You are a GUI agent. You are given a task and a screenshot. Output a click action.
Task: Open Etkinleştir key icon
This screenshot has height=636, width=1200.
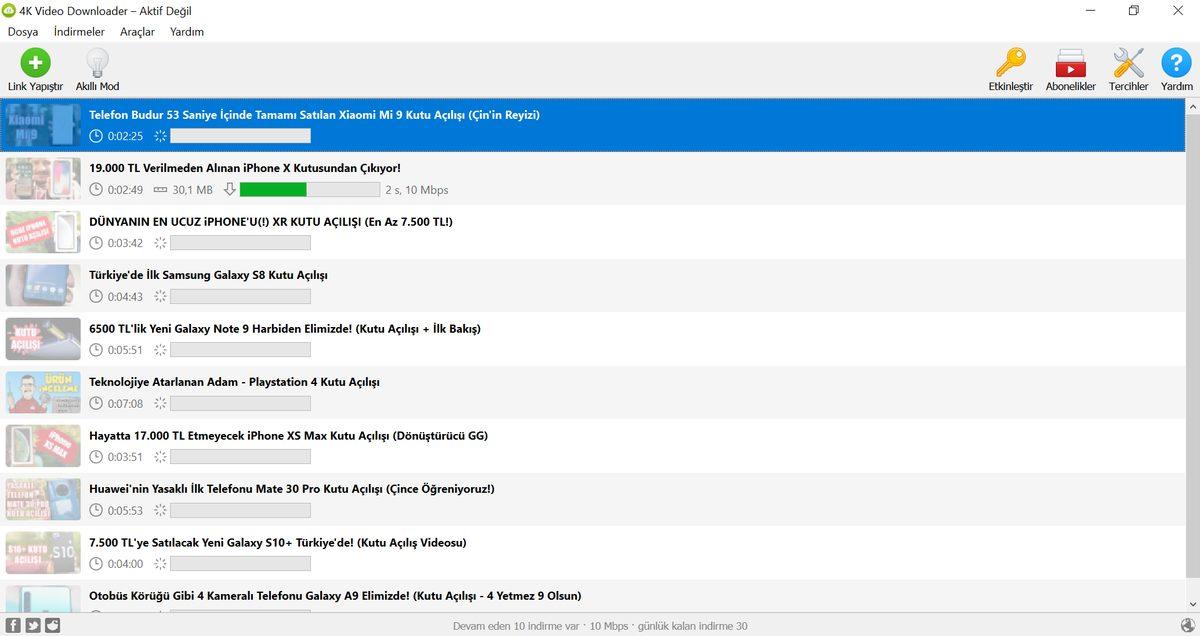1010,64
